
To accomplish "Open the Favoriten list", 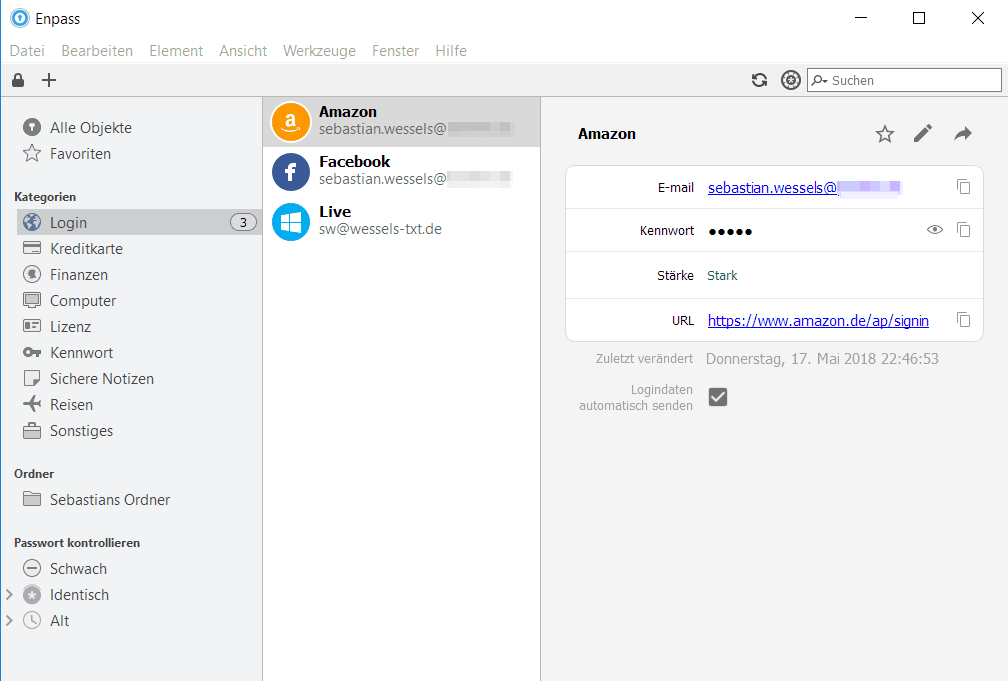I will [80, 154].
